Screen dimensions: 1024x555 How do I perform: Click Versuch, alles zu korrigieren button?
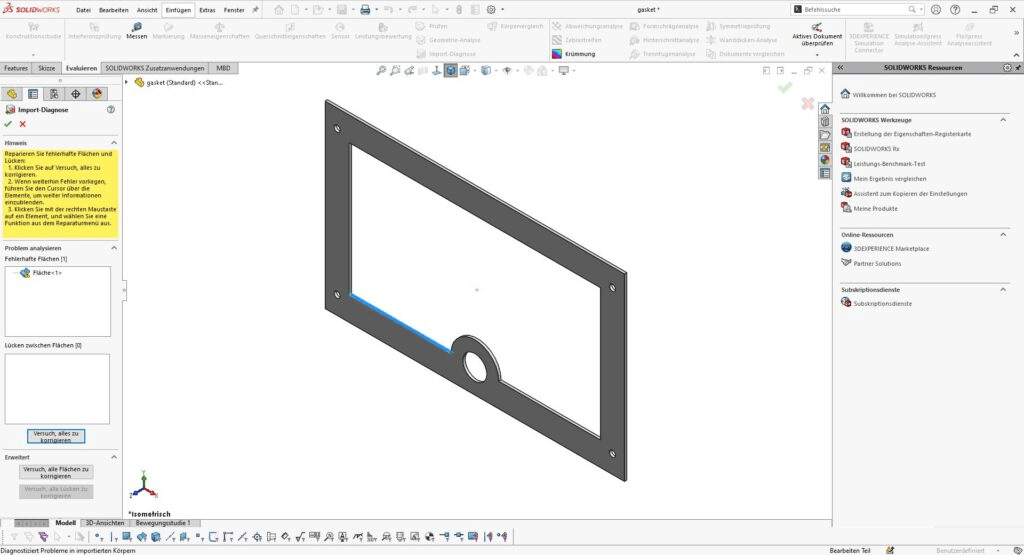(57, 436)
